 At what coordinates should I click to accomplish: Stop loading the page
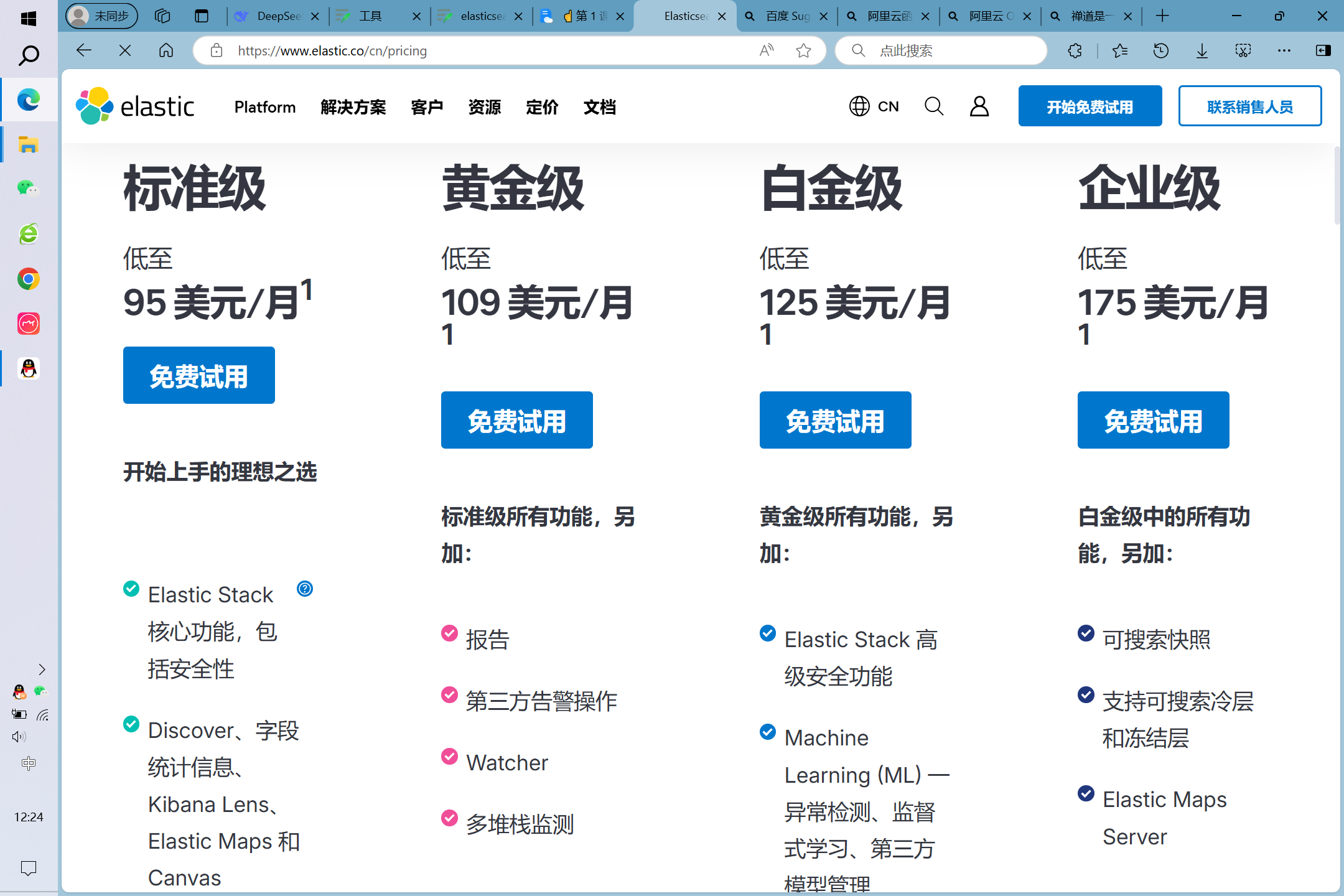(x=125, y=50)
